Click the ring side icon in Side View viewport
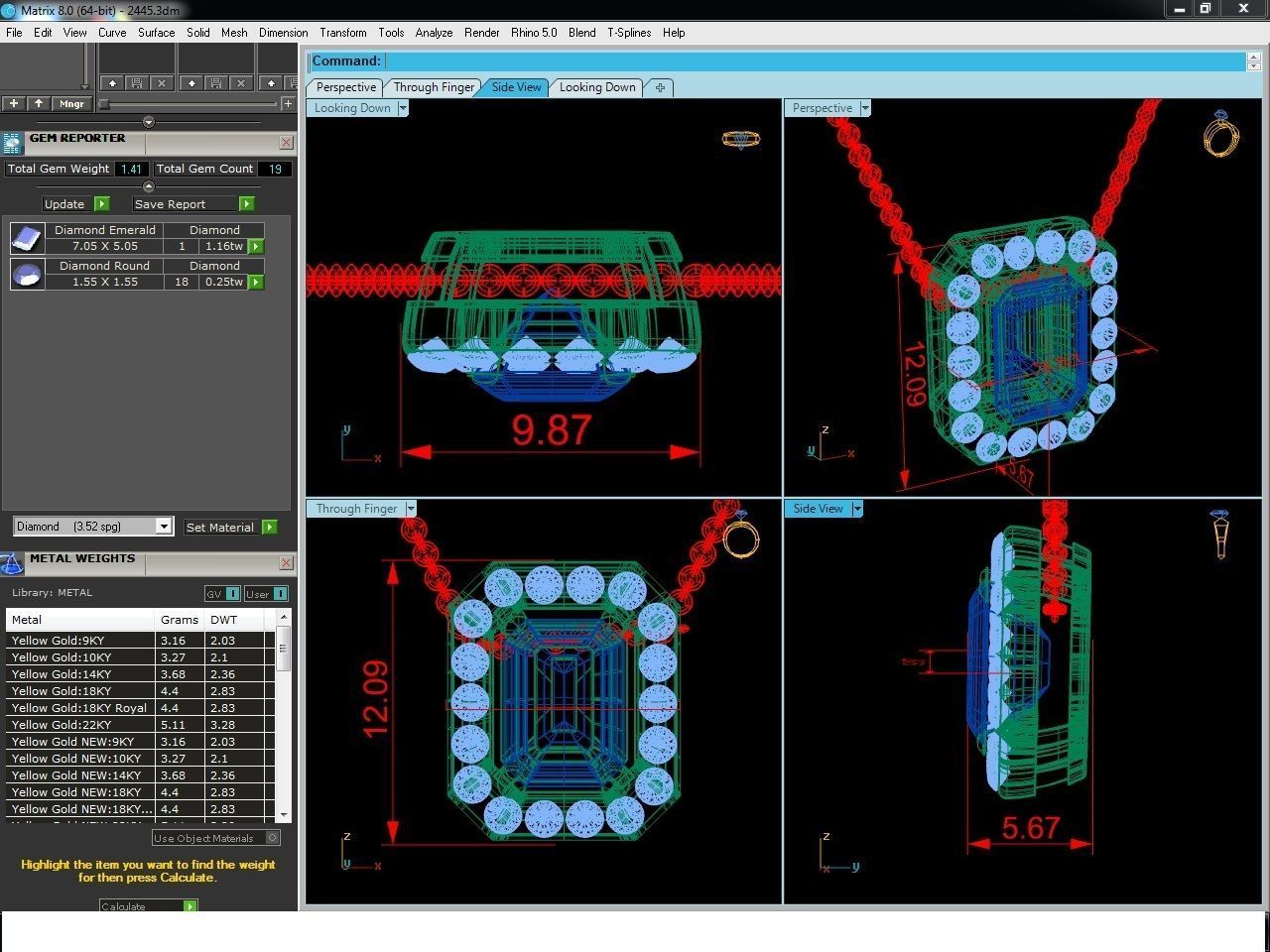 [1220, 535]
